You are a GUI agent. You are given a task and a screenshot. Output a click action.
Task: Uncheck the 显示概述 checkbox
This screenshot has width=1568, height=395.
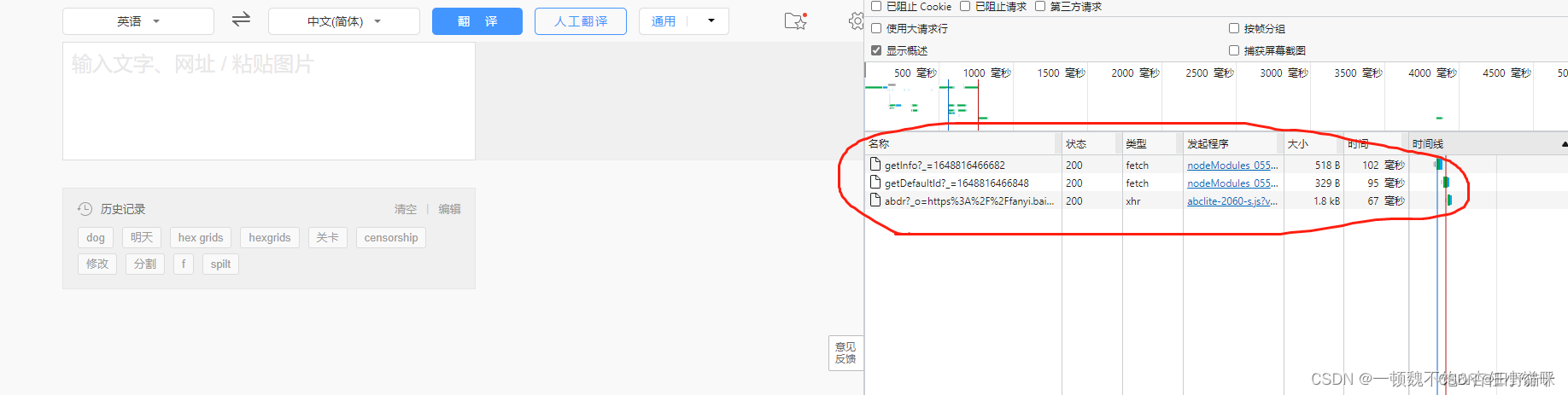coord(876,50)
